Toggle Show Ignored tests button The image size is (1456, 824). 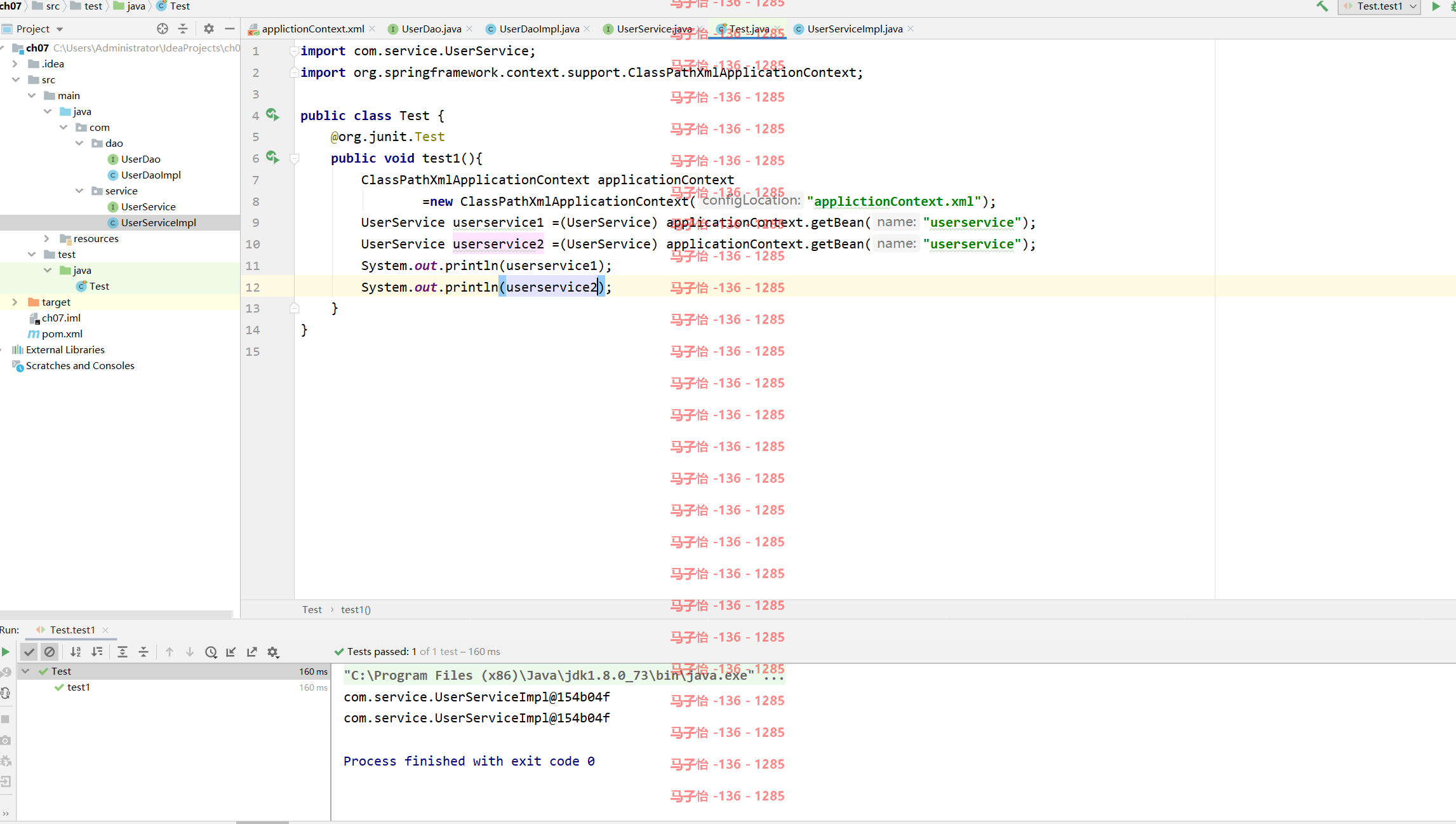point(50,651)
